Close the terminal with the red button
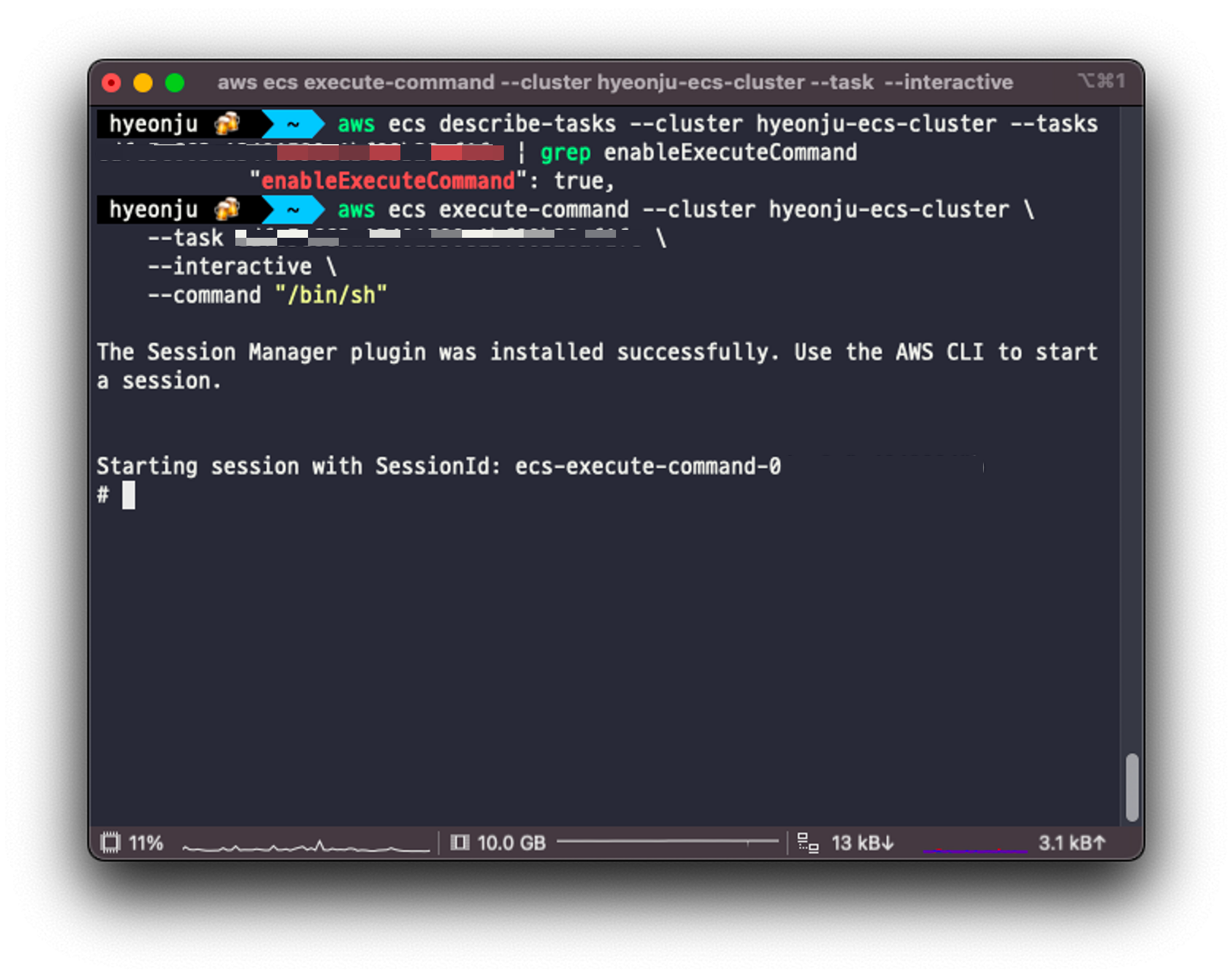 click(x=111, y=83)
